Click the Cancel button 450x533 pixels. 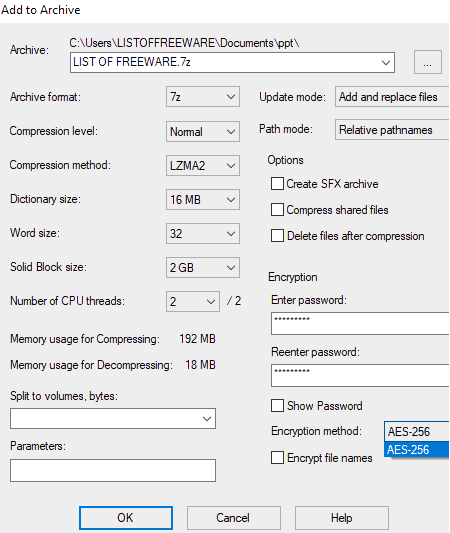(233, 518)
